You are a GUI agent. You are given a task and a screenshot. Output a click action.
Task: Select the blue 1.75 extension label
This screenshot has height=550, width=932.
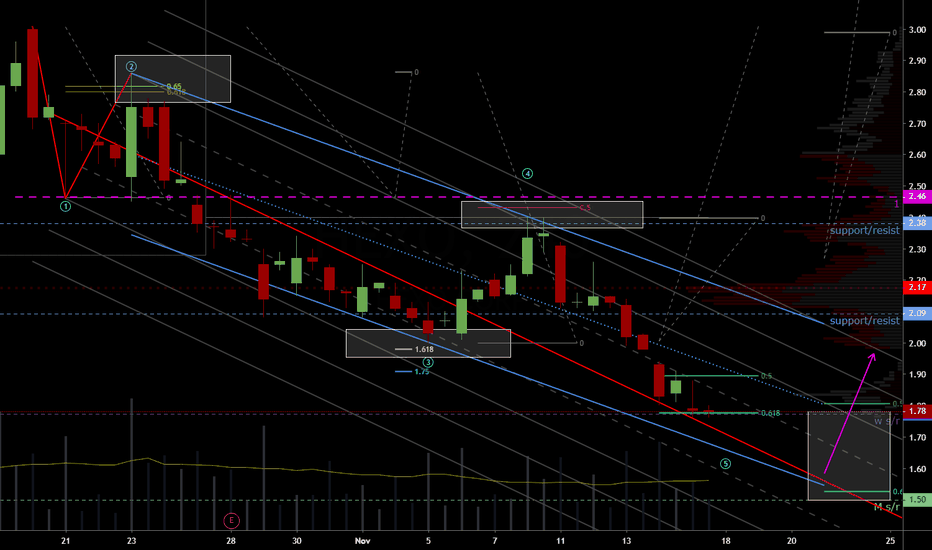(421, 372)
